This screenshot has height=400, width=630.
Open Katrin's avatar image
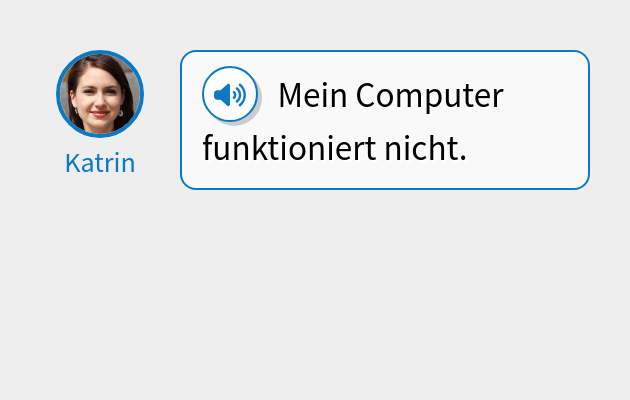[x=100, y=94]
